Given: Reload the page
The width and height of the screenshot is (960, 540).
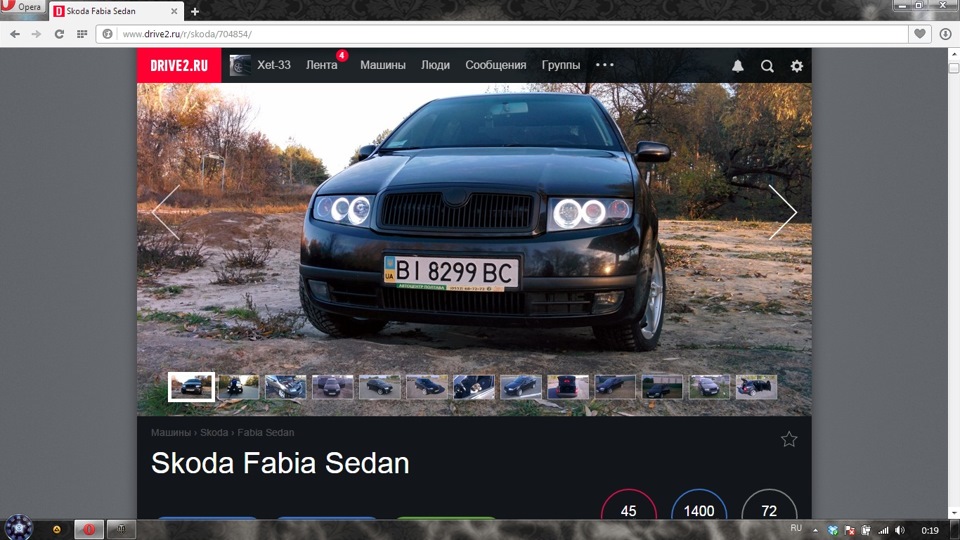Looking at the screenshot, I should tap(59, 34).
